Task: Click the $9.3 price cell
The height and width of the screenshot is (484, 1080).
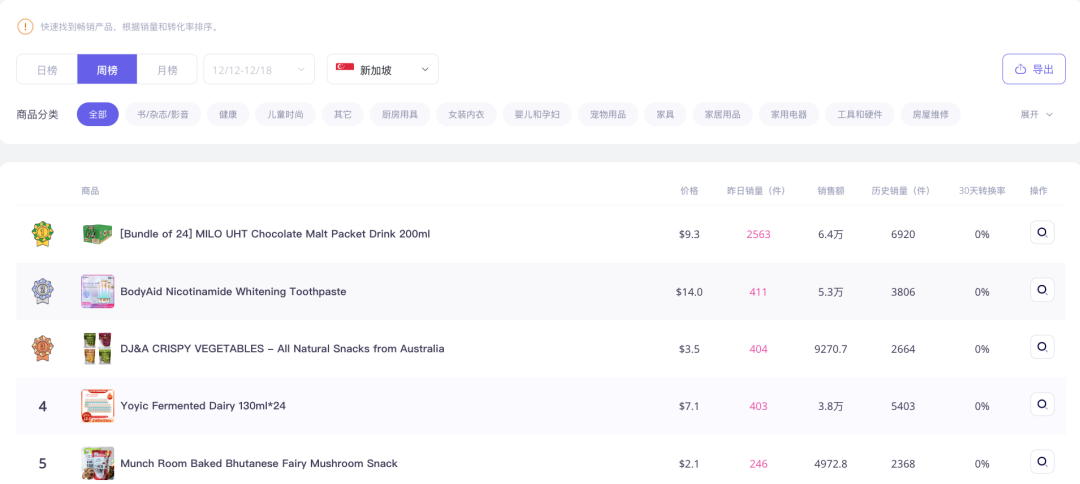Action: [689, 234]
